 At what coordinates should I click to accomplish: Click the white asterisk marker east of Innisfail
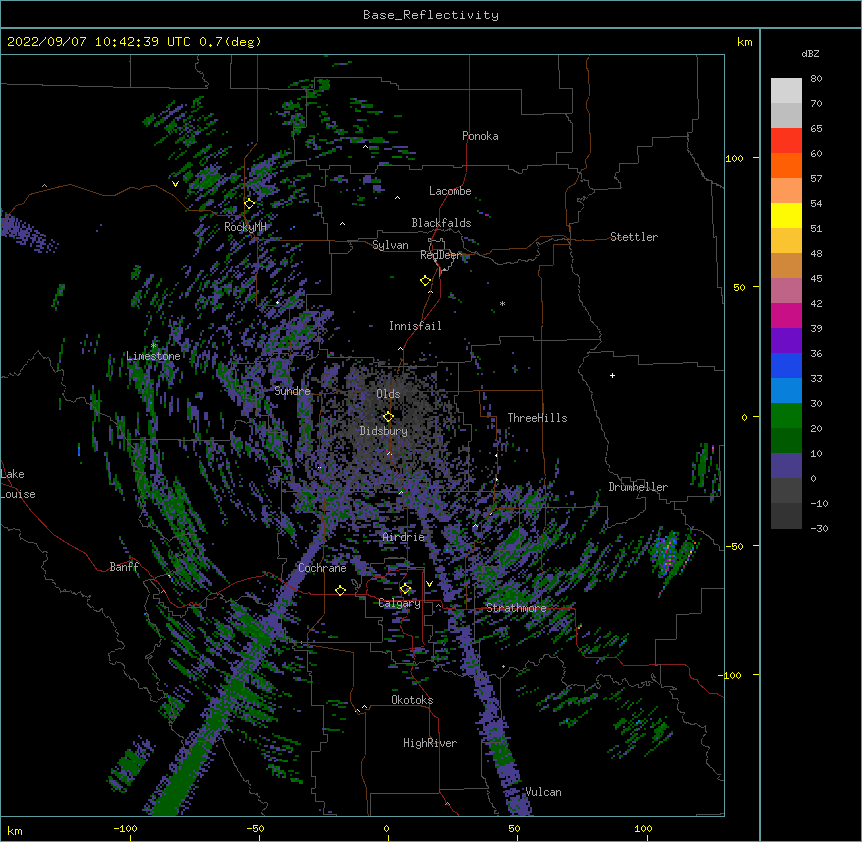tap(502, 304)
